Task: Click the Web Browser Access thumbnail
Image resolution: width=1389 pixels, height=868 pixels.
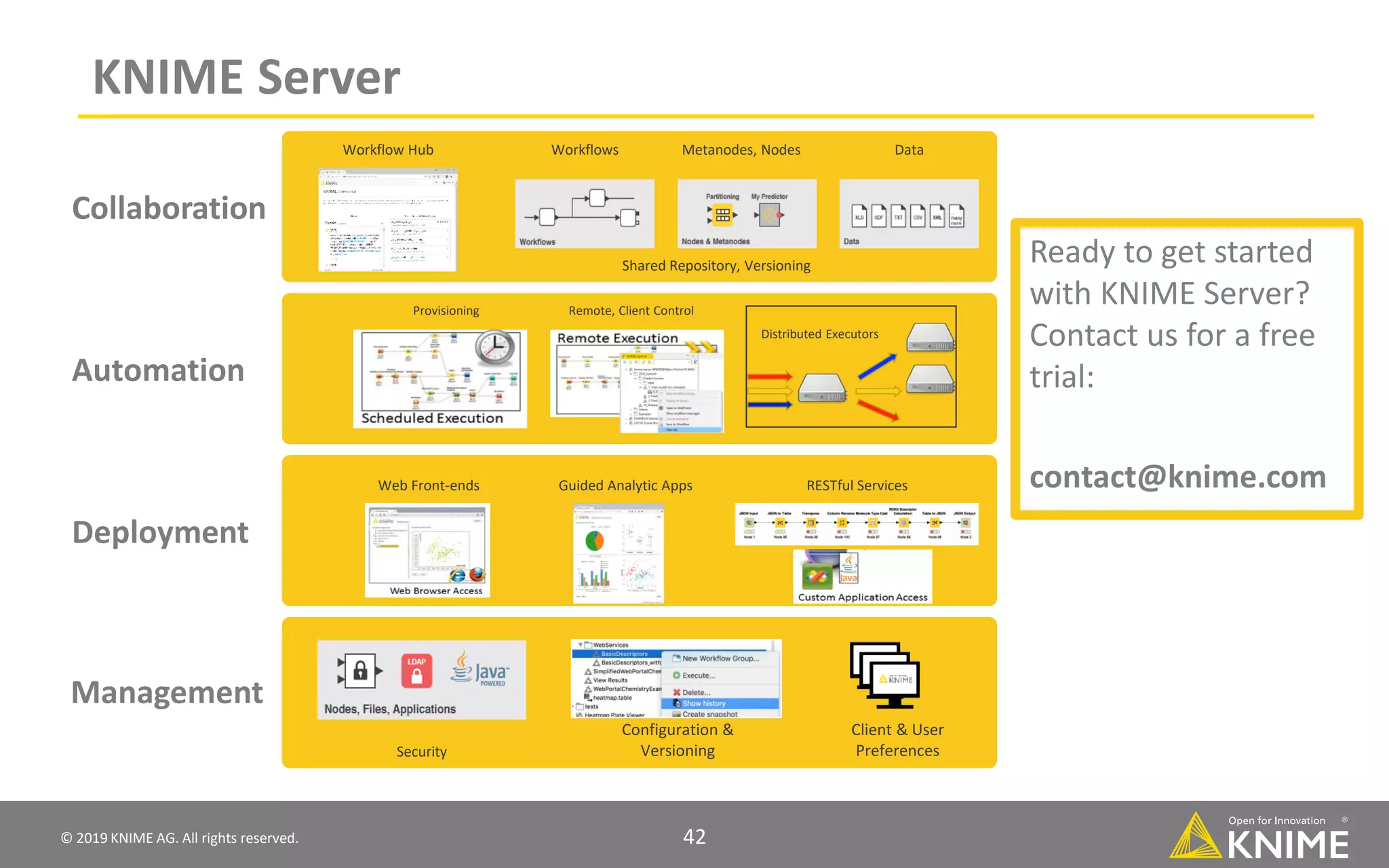Action: [427, 550]
